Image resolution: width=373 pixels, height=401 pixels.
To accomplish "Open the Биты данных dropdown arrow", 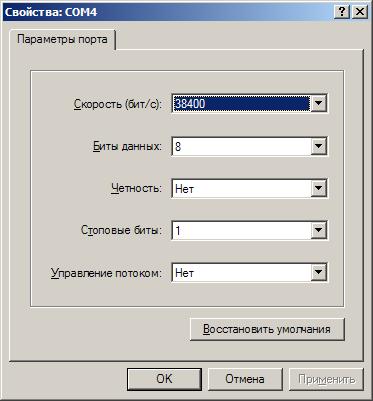I will click(x=318, y=146).
